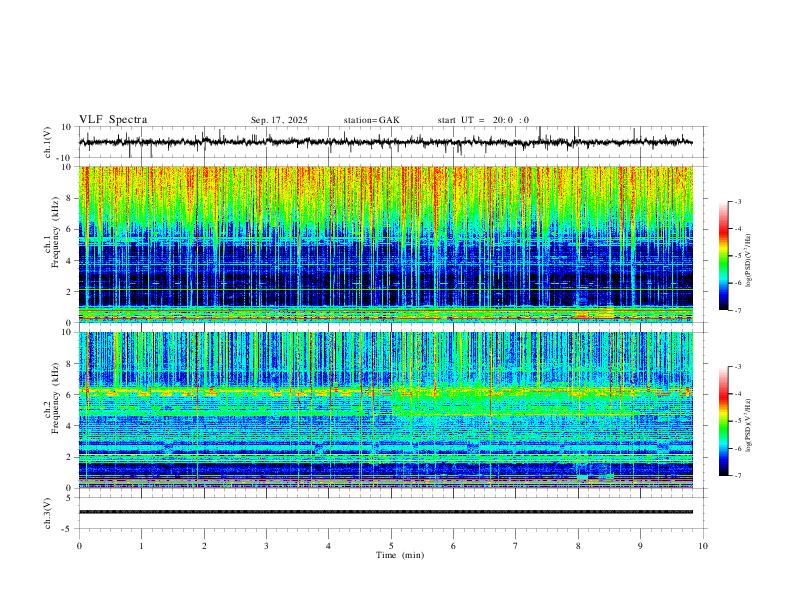Click the 'ch.3(V)' axis label
The height and width of the screenshot is (612, 792).
(48, 513)
